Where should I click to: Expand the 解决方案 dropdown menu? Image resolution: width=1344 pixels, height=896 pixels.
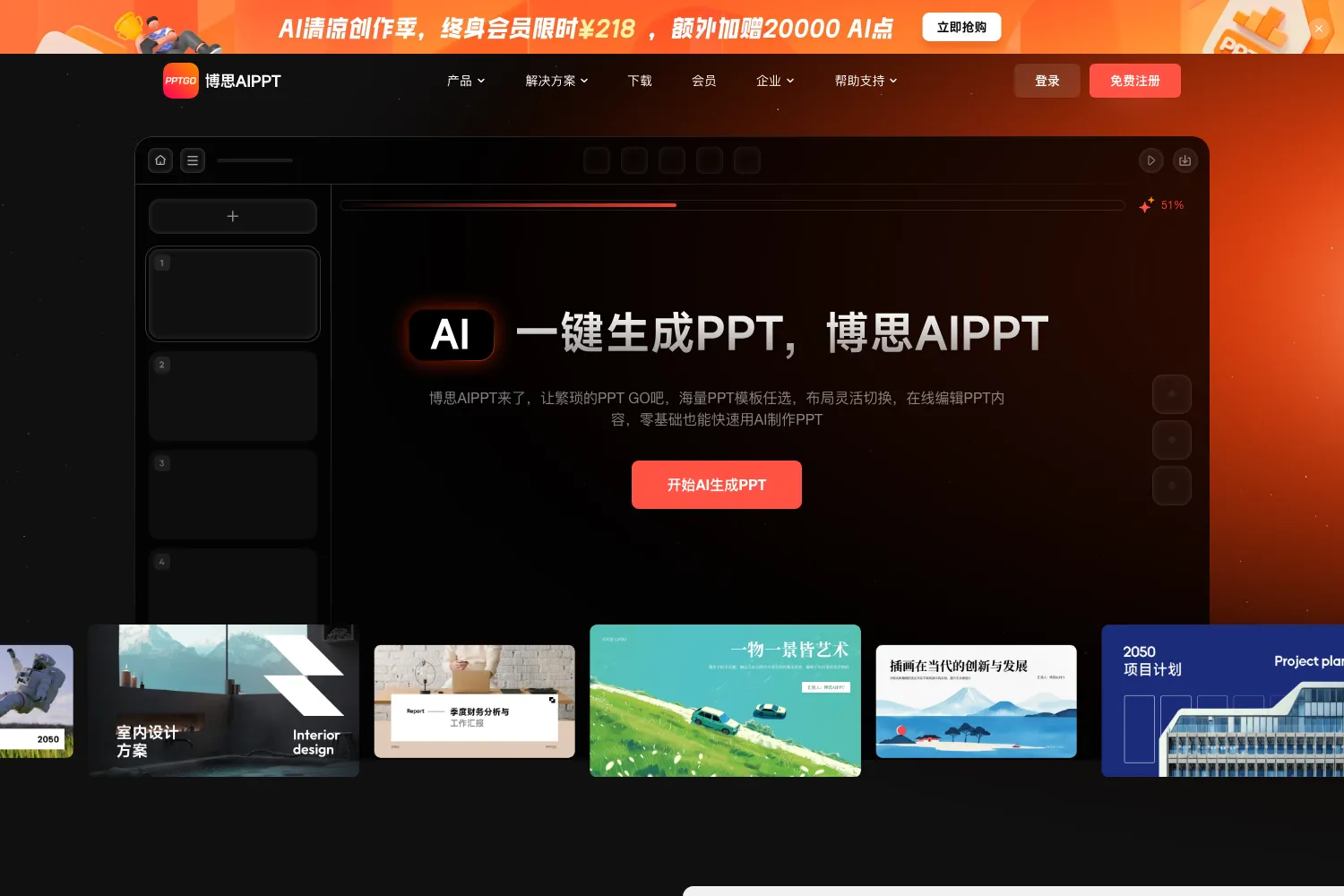(556, 81)
